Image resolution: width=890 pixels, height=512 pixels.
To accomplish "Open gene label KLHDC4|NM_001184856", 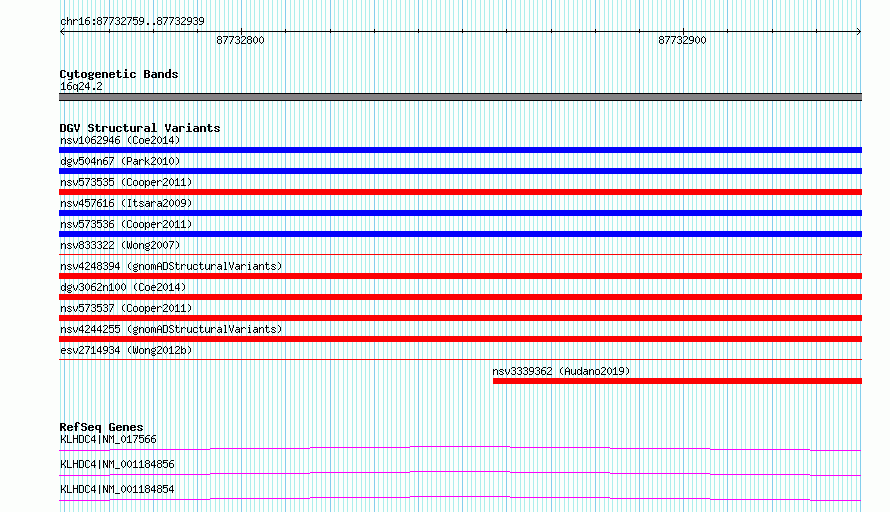I will click(117, 464).
